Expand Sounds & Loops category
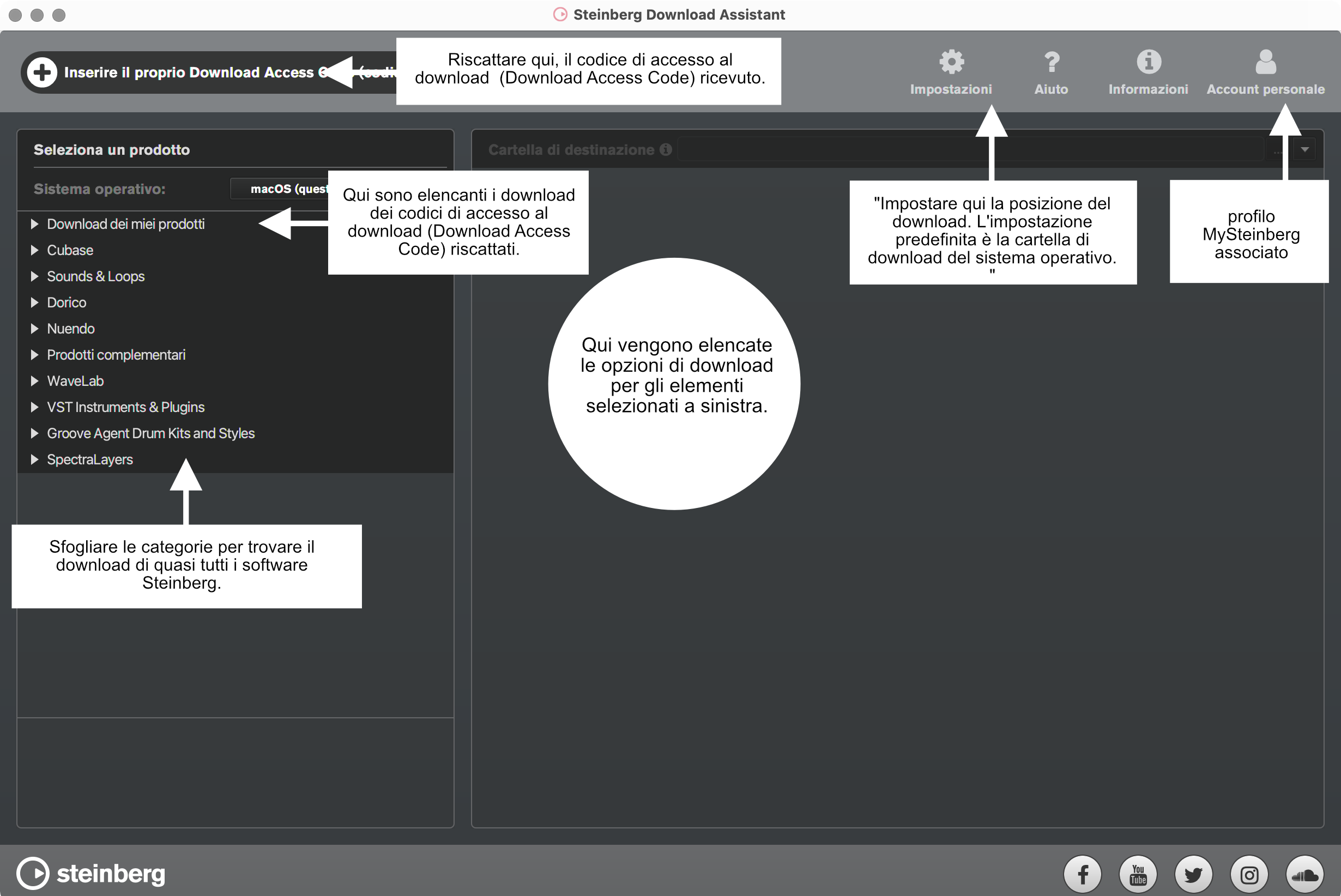The width and height of the screenshot is (1341, 896). [34, 276]
